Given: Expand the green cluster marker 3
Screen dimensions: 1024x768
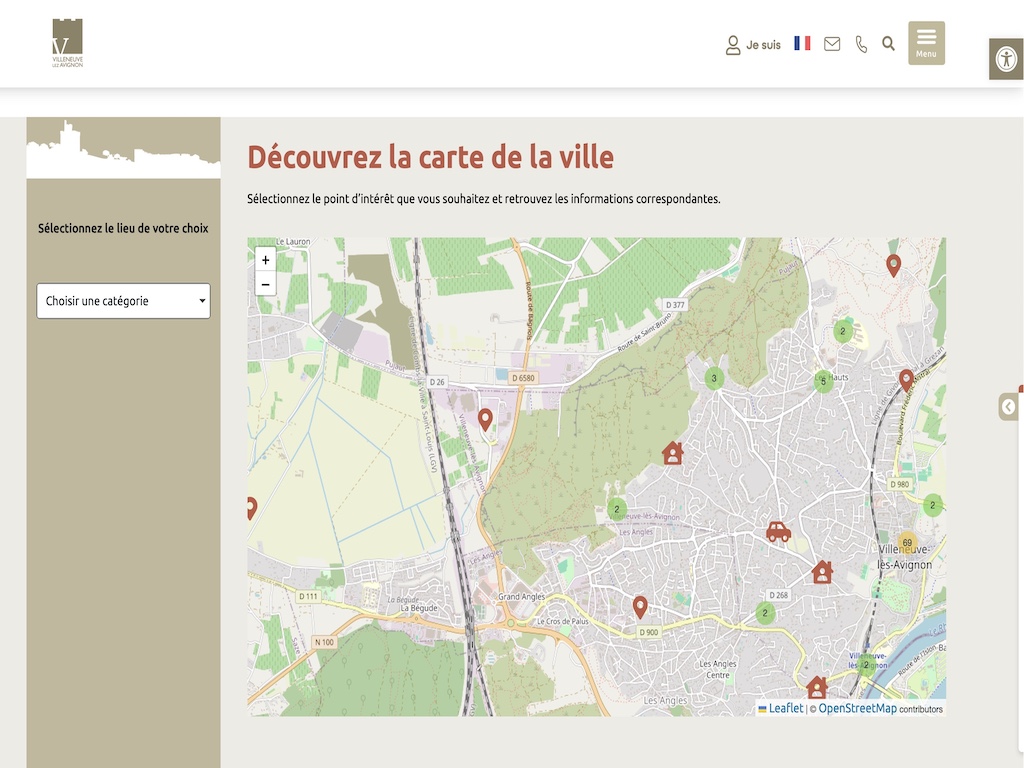Looking at the screenshot, I should (713, 378).
